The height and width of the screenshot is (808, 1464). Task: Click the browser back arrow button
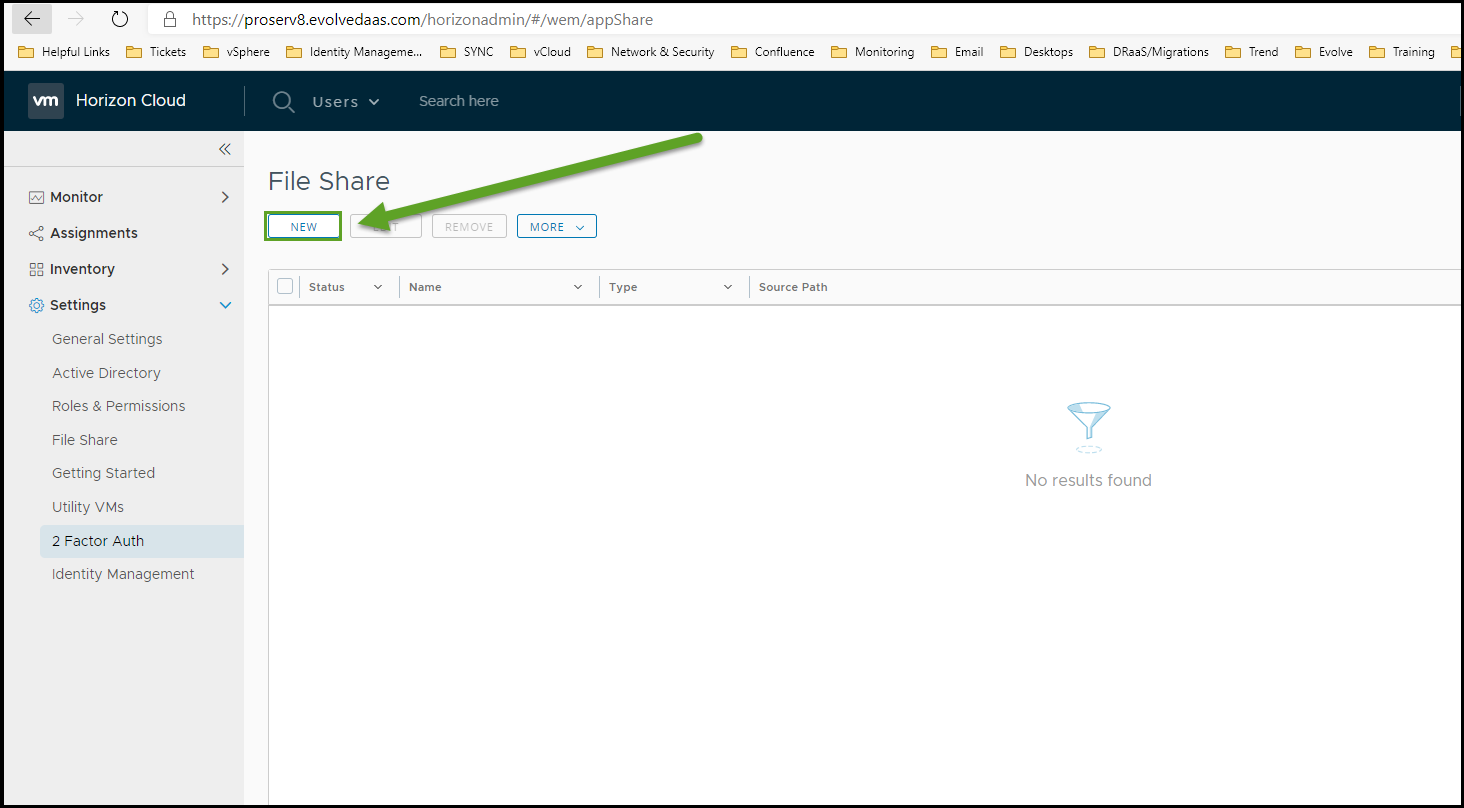(32, 19)
